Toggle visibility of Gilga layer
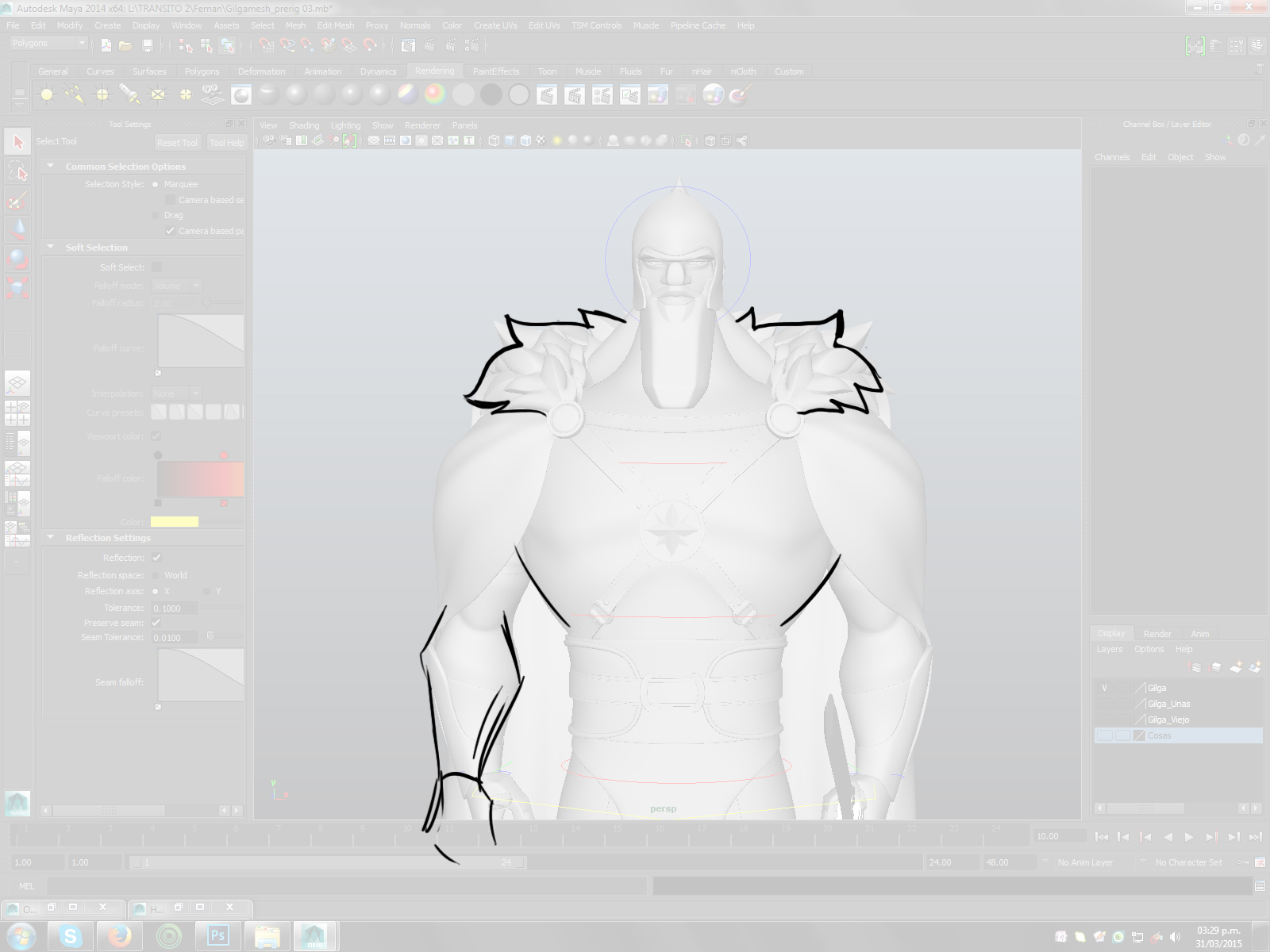Screen dimensions: 1270x952 click(1104, 688)
